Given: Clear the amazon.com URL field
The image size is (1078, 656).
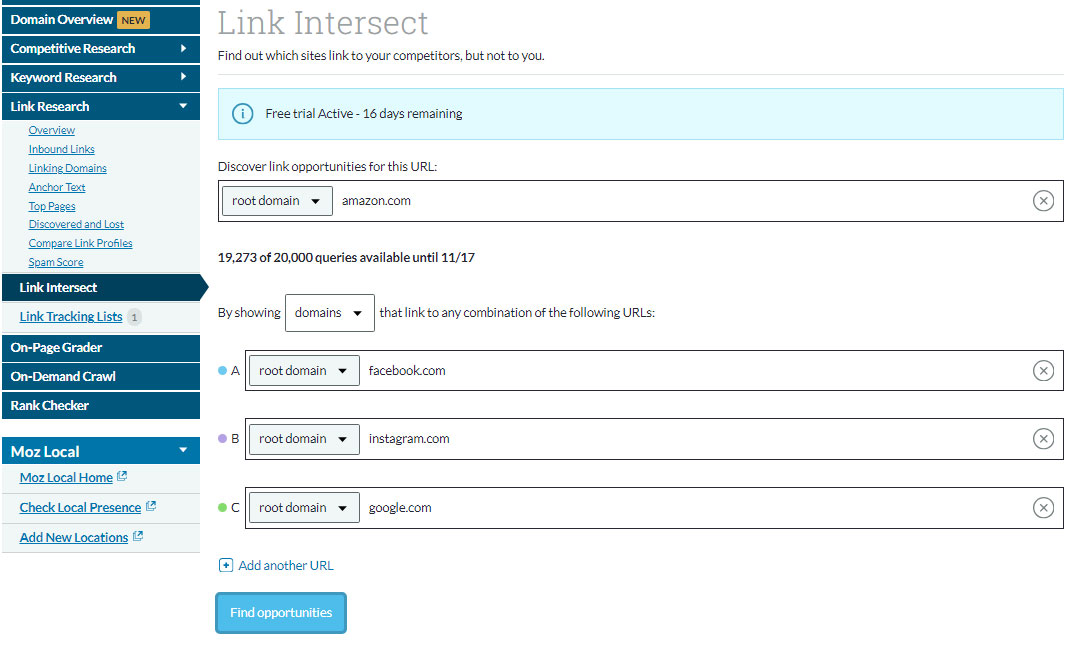Looking at the screenshot, I should point(1043,201).
